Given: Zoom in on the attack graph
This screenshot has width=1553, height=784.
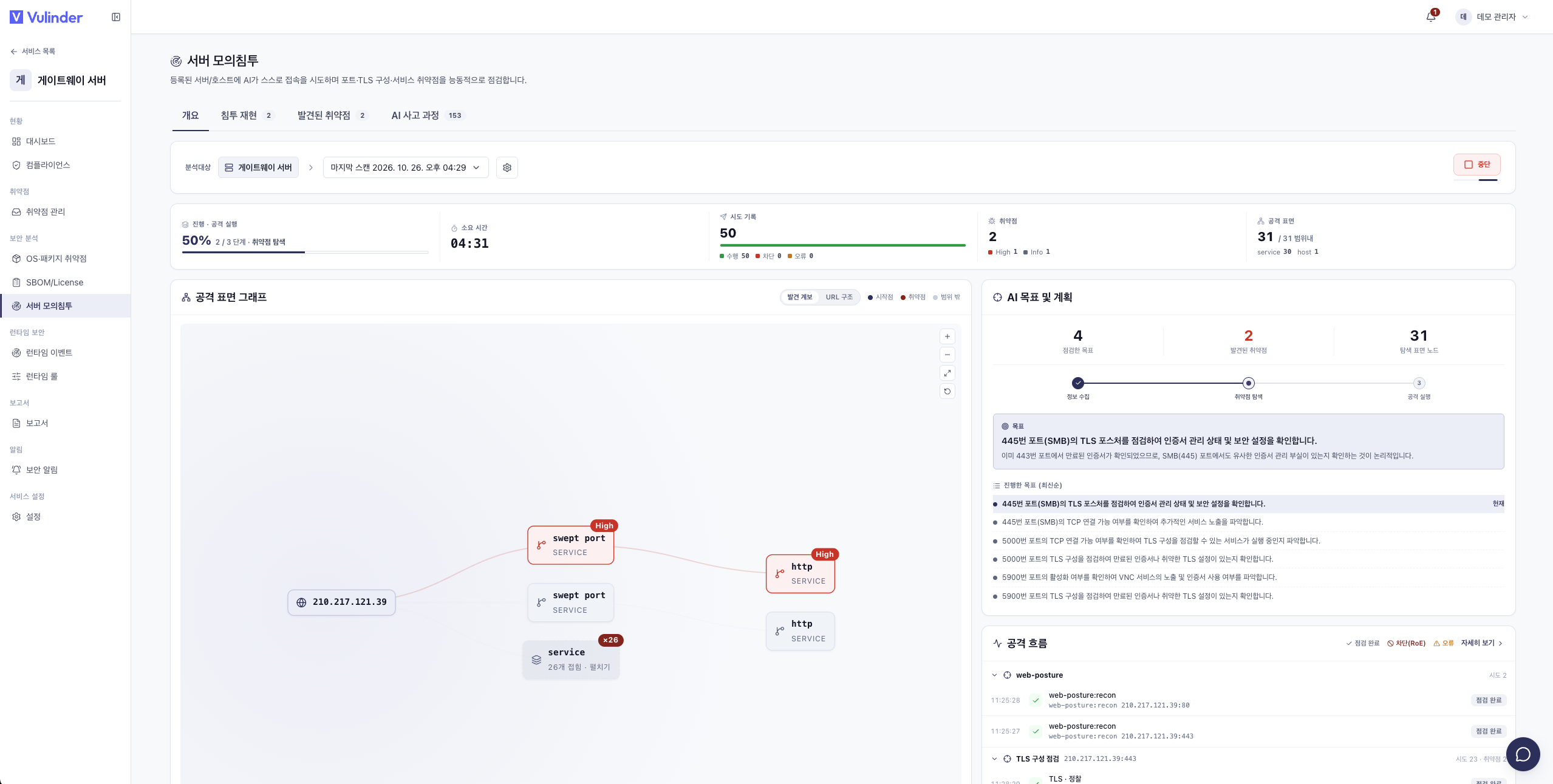Looking at the screenshot, I should point(947,336).
